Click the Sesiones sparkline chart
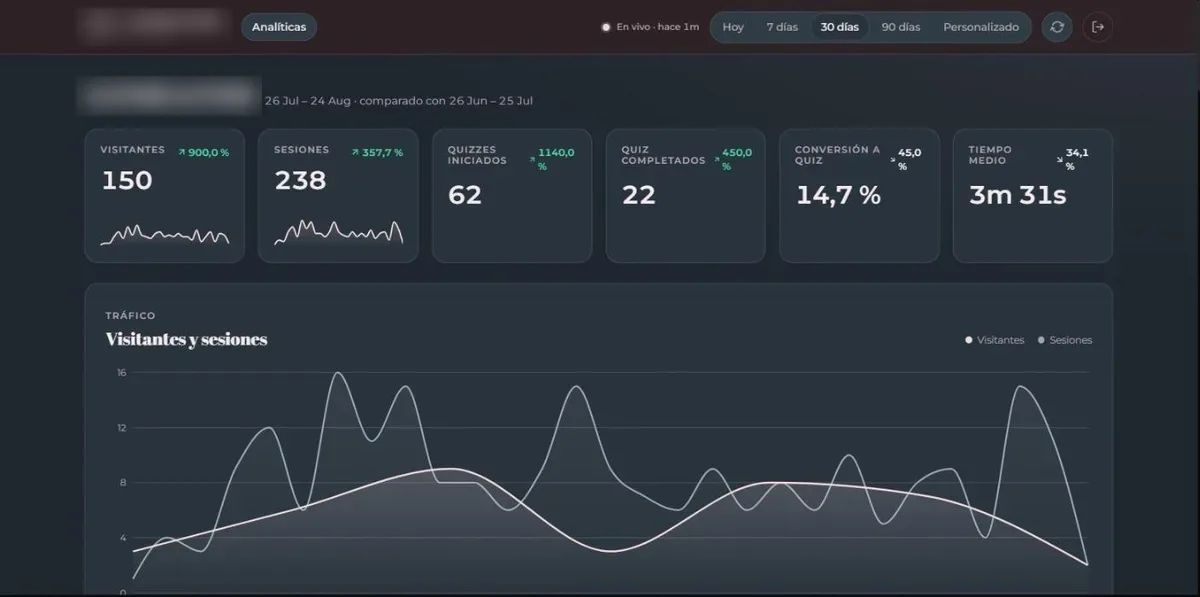 (338, 232)
